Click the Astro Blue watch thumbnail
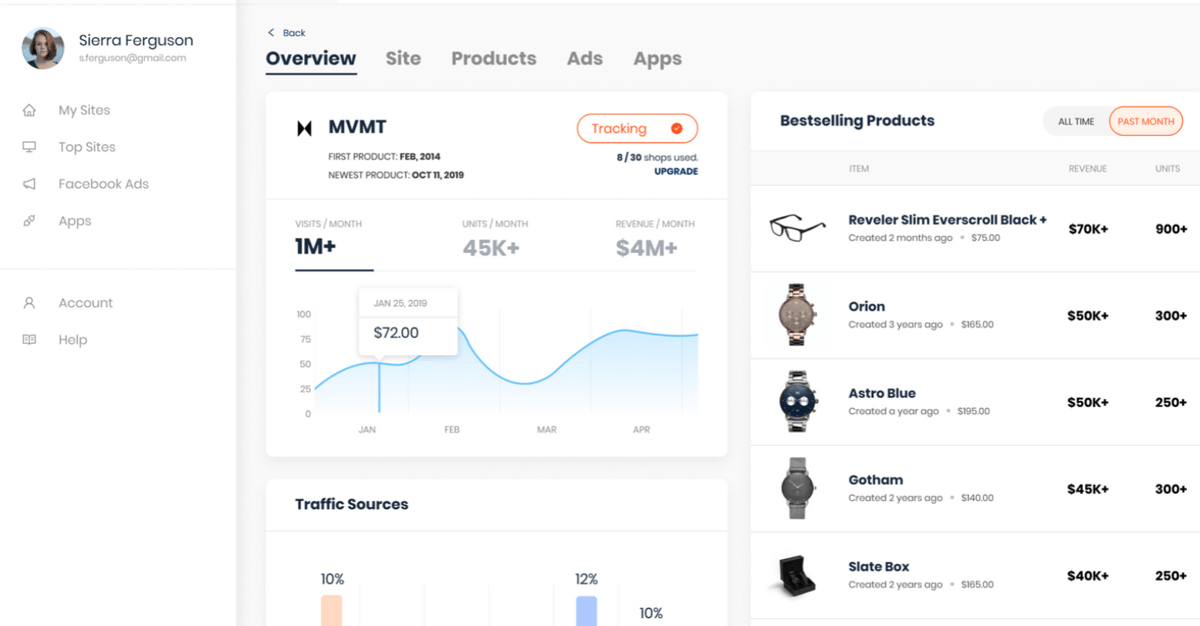The height and width of the screenshot is (626, 1200). click(797, 401)
